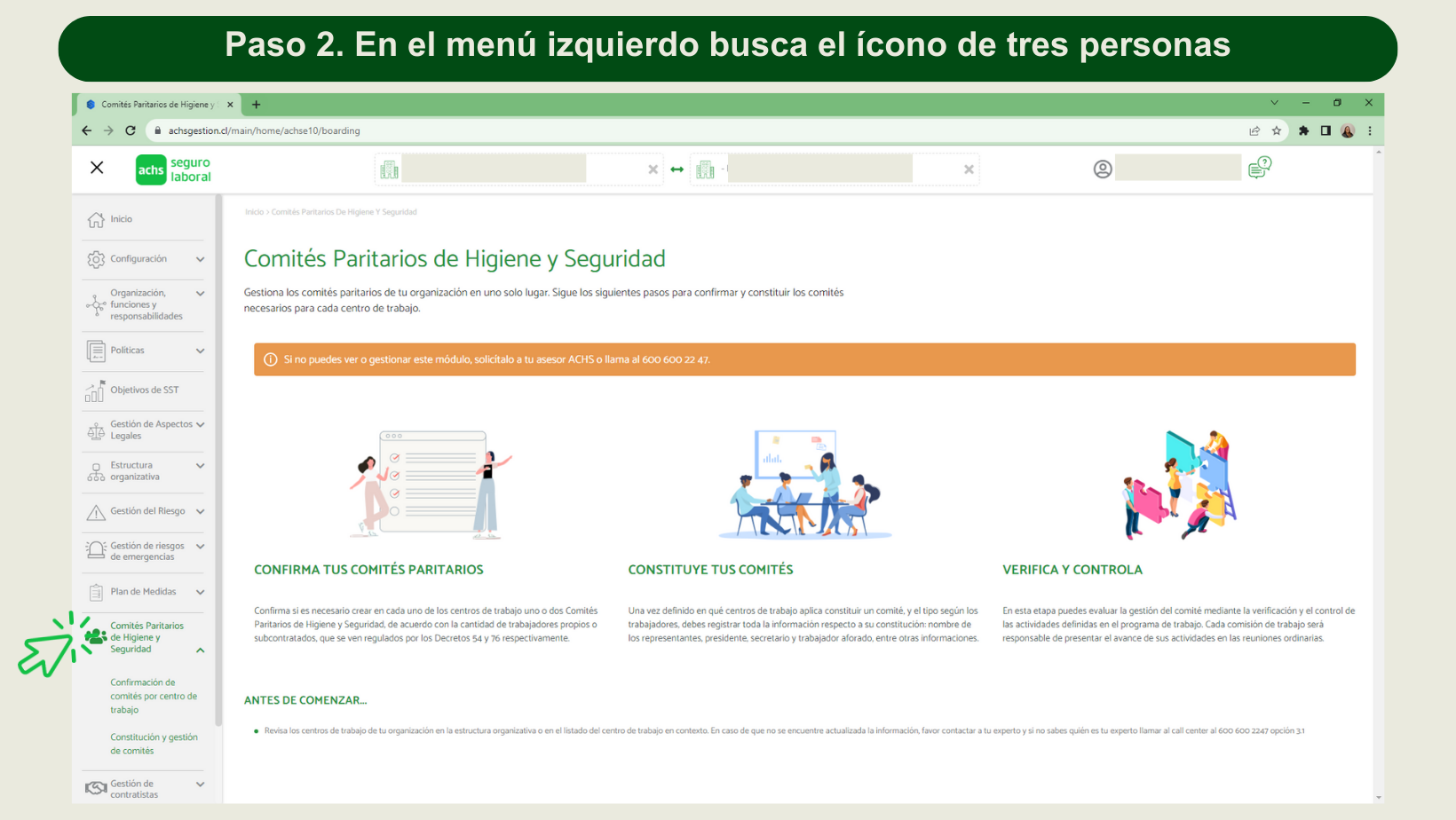Click the confirm committees checklist illustration
This screenshot has height=820, width=1456.
[431, 484]
